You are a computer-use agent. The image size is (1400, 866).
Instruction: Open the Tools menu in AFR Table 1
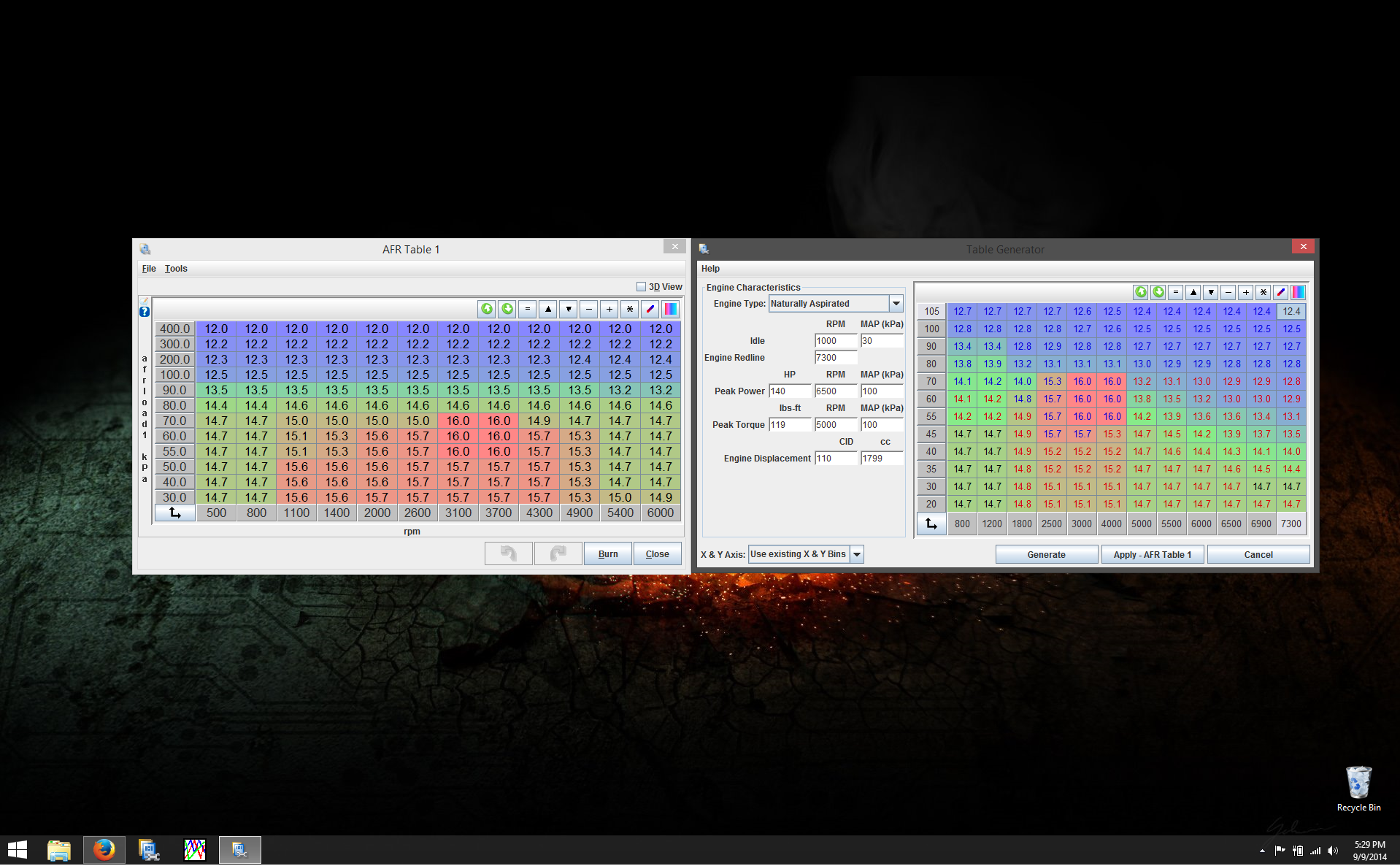point(175,268)
